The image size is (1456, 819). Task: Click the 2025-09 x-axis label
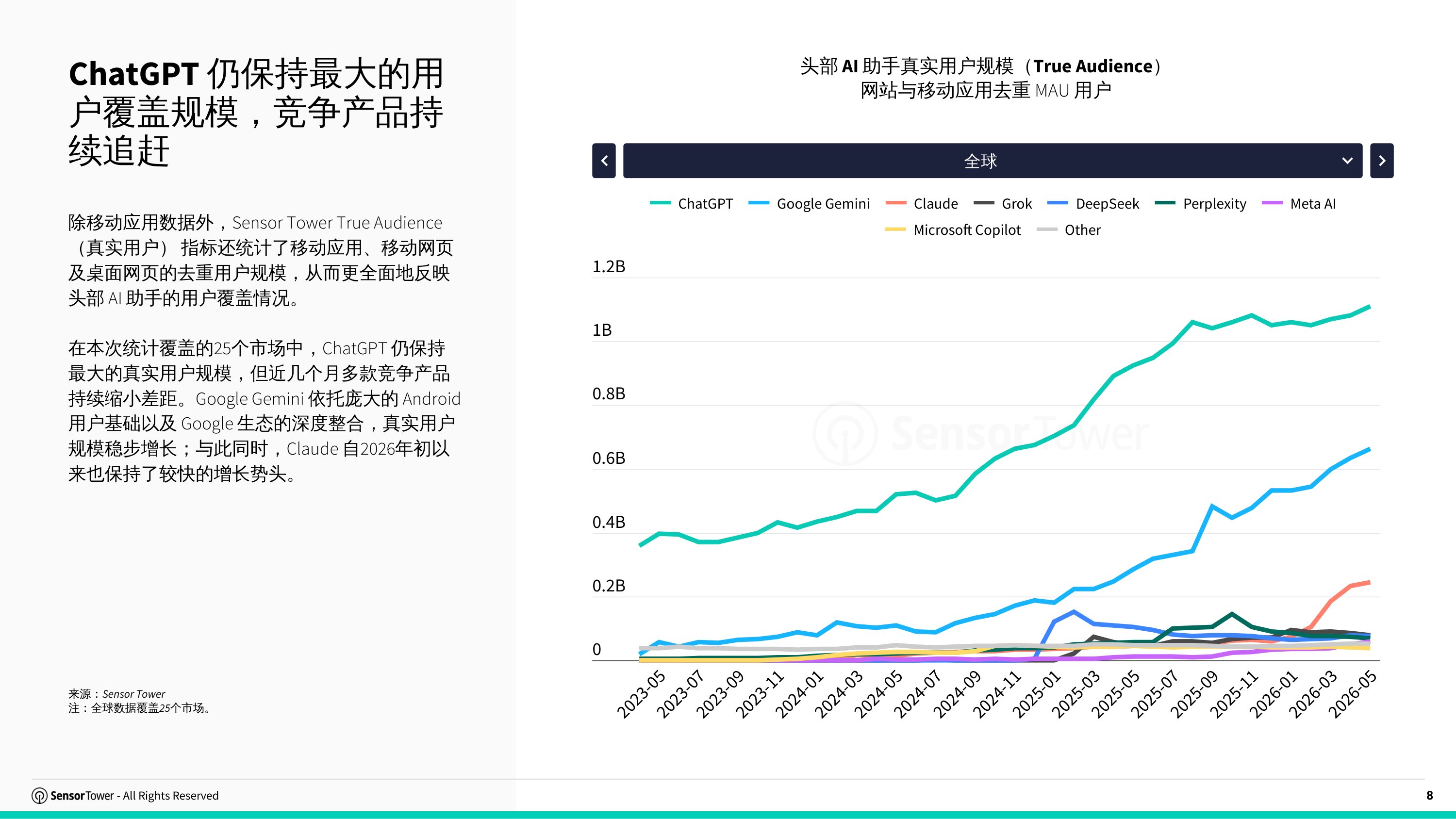pos(1194,694)
